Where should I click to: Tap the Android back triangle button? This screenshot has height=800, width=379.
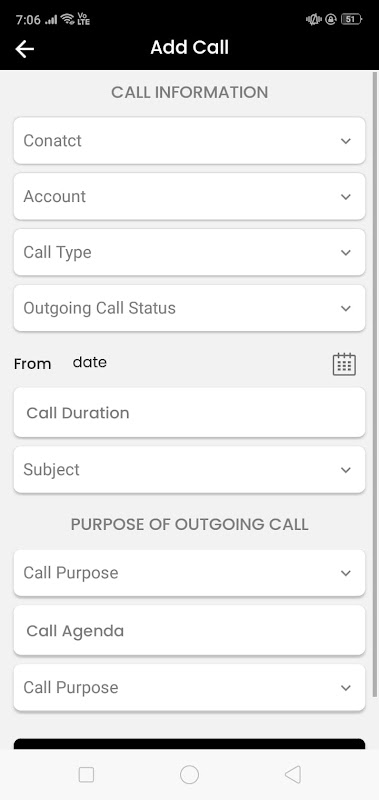point(293,774)
